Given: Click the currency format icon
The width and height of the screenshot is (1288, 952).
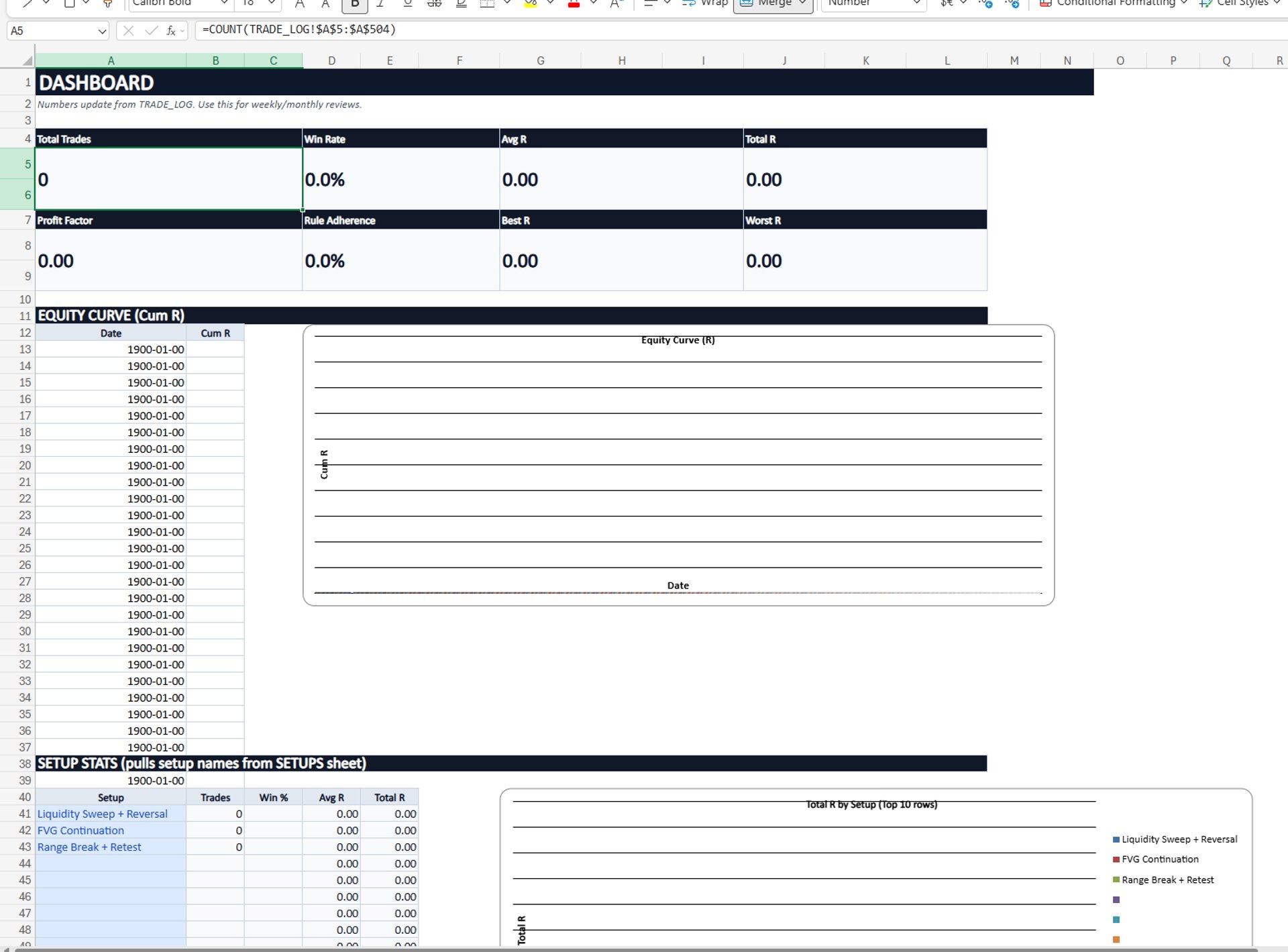Looking at the screenshot, I should [x=947, y=3].
